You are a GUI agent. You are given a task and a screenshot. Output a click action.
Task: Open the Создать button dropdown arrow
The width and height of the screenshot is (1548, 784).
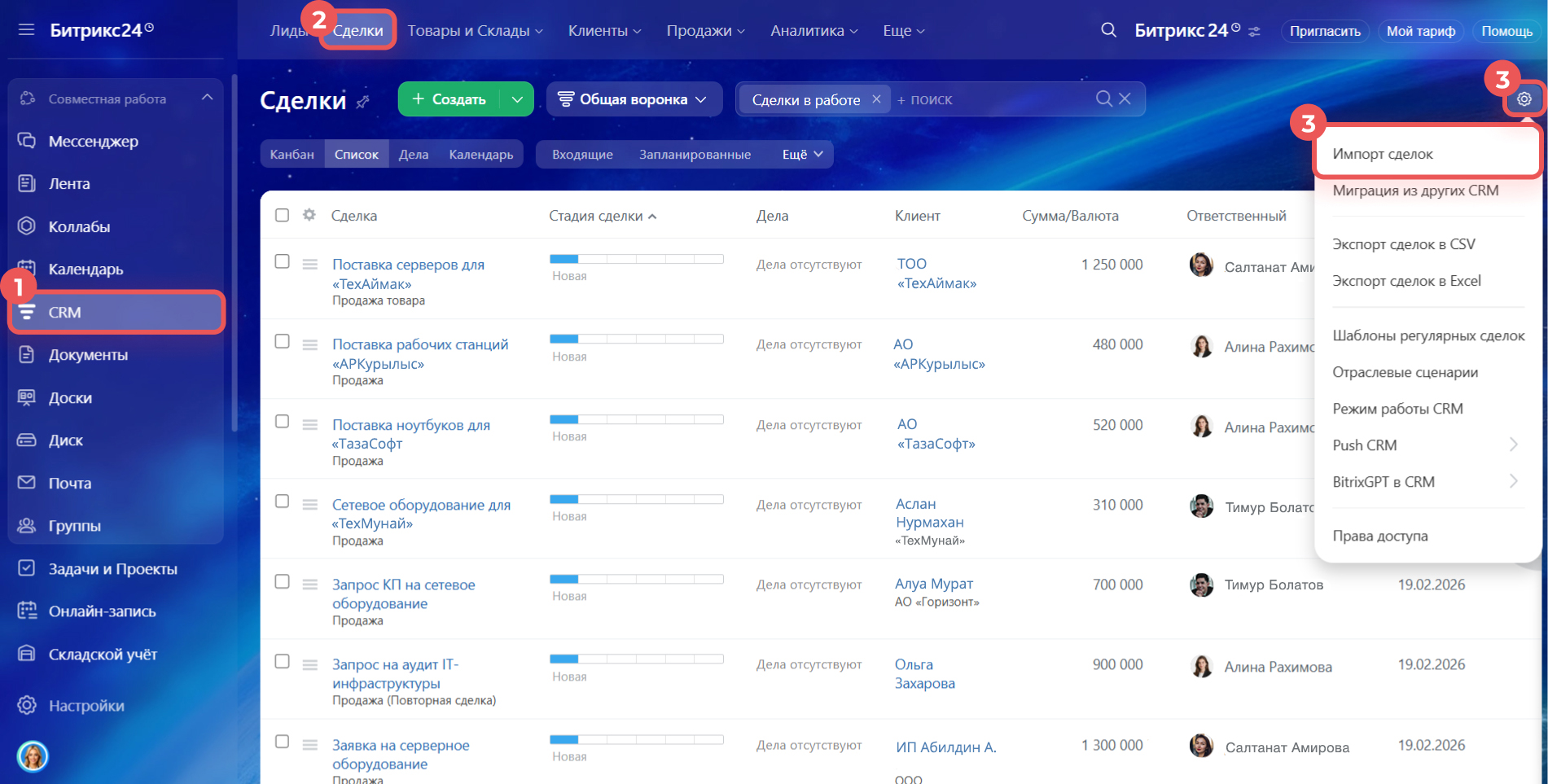517,99
